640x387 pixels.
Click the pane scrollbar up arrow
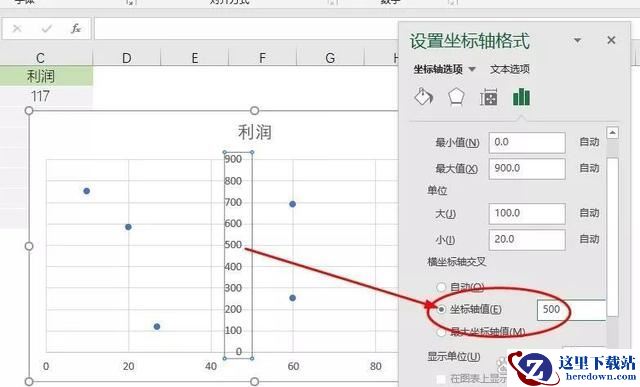pos(613,133)
